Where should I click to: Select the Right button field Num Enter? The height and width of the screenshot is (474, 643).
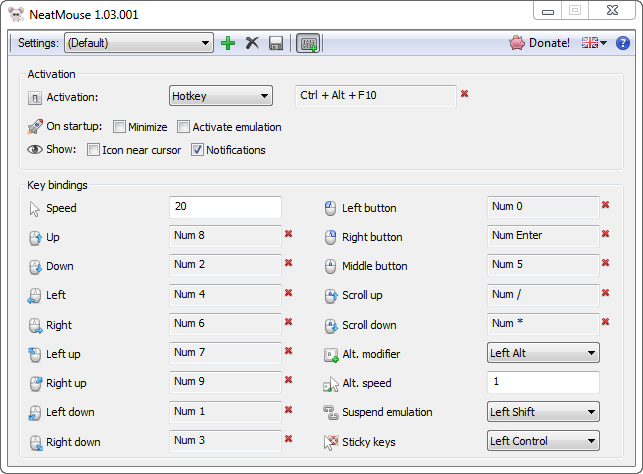(543, 236)
